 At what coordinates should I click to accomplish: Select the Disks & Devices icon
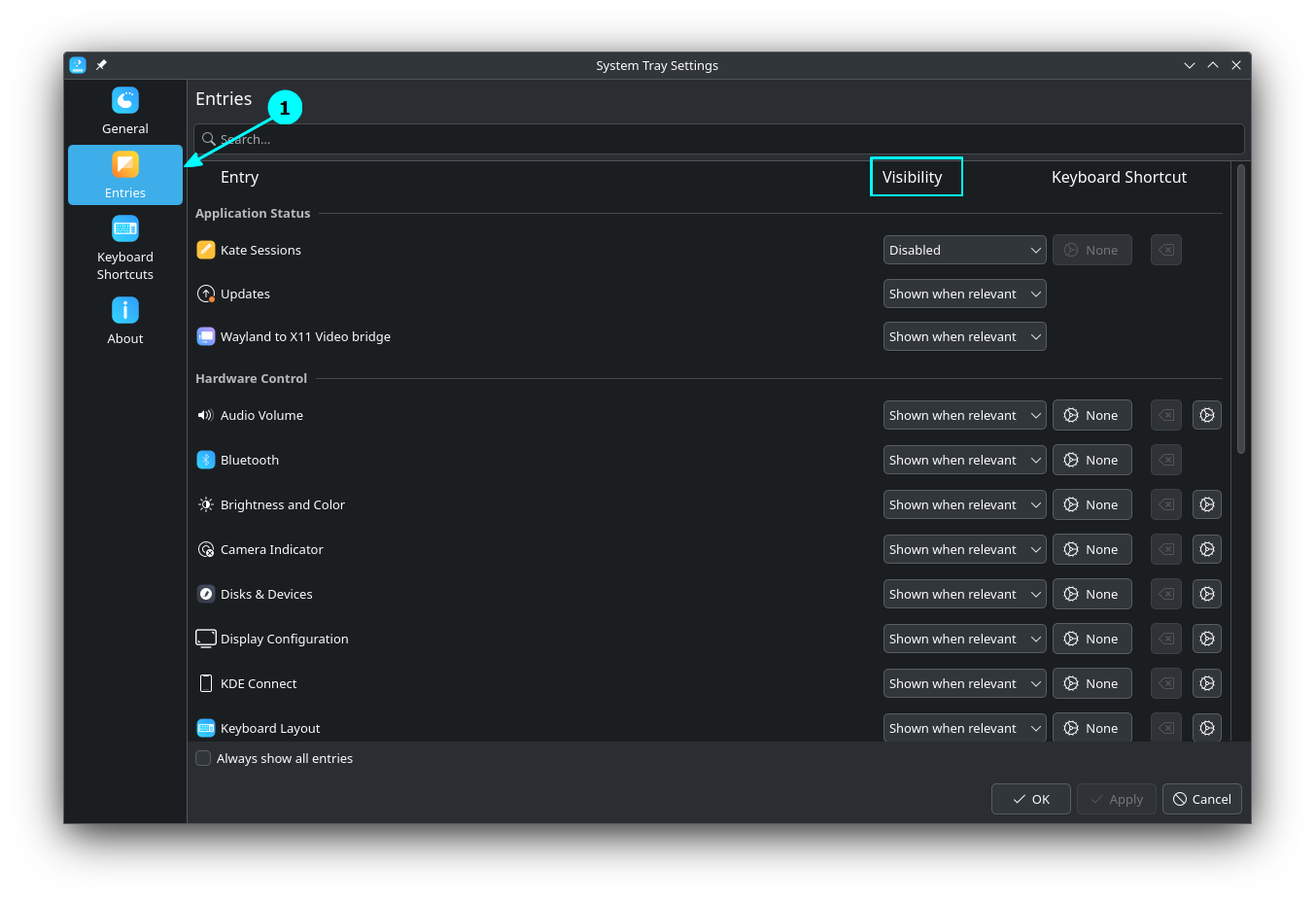coord(205,593)
